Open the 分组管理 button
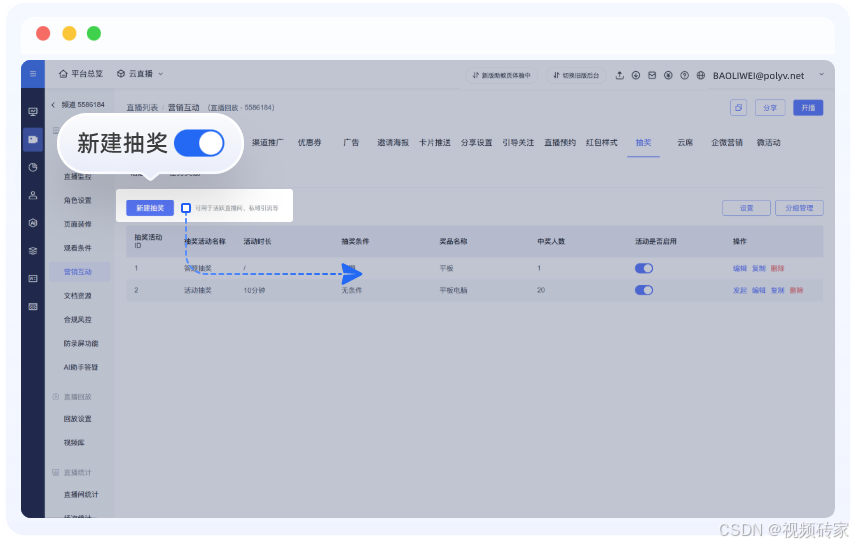The height and width of the screenshot is (545, 853). click(799, 208)
